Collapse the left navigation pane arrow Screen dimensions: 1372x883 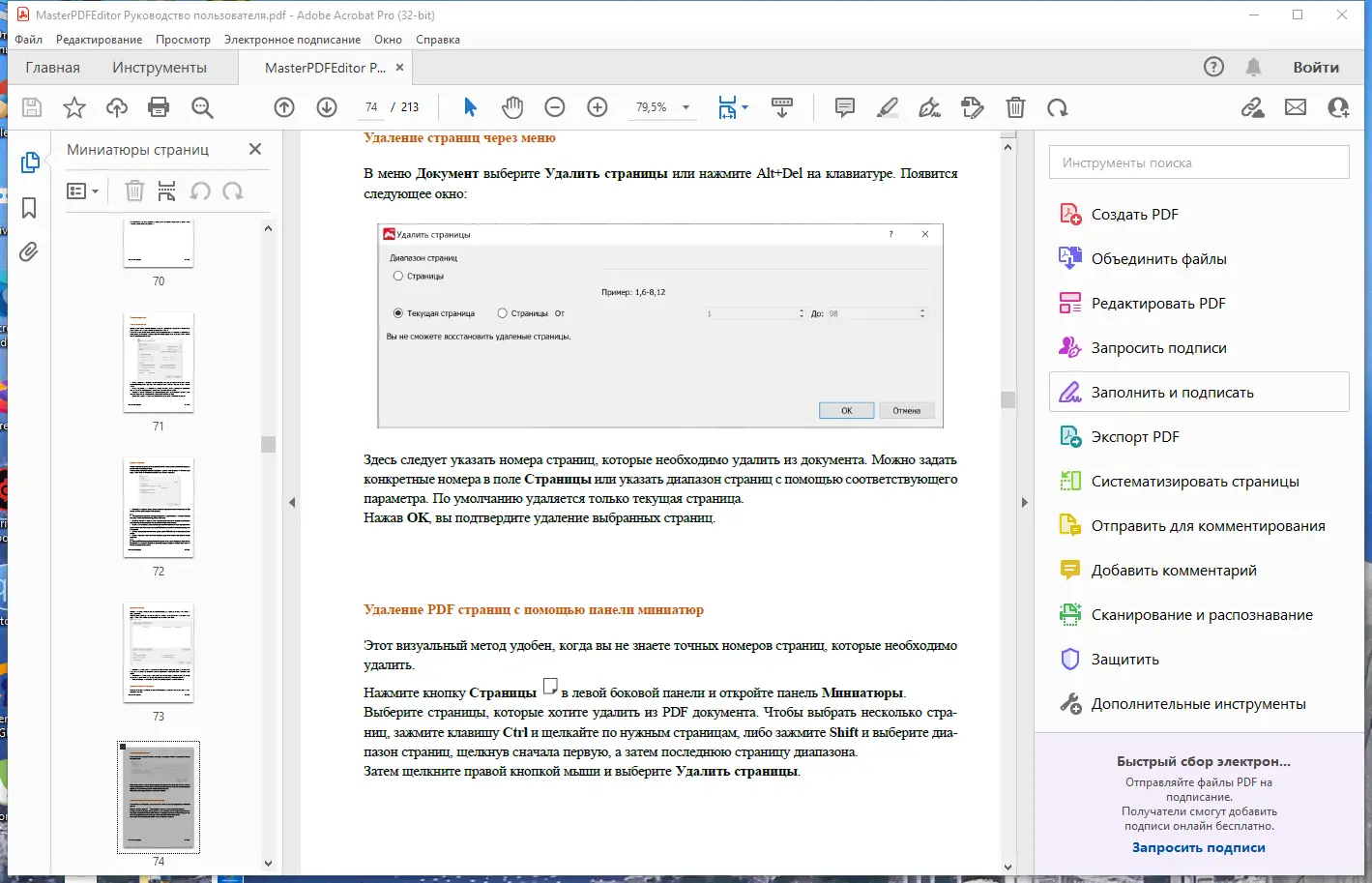pos(292,502)
